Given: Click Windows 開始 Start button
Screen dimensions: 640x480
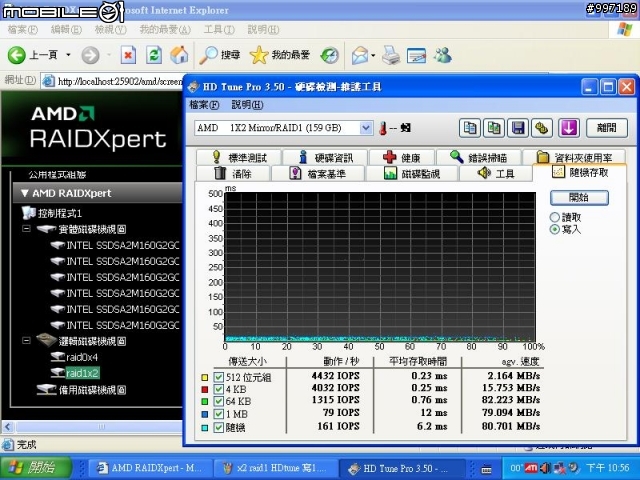Looking at the screenshot, I should coord(36,467).
